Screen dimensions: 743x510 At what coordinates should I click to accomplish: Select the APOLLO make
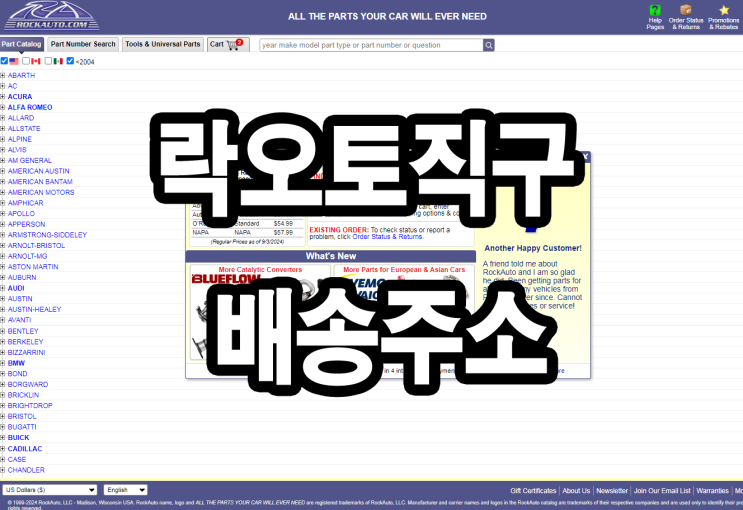[x=21, y=213]
